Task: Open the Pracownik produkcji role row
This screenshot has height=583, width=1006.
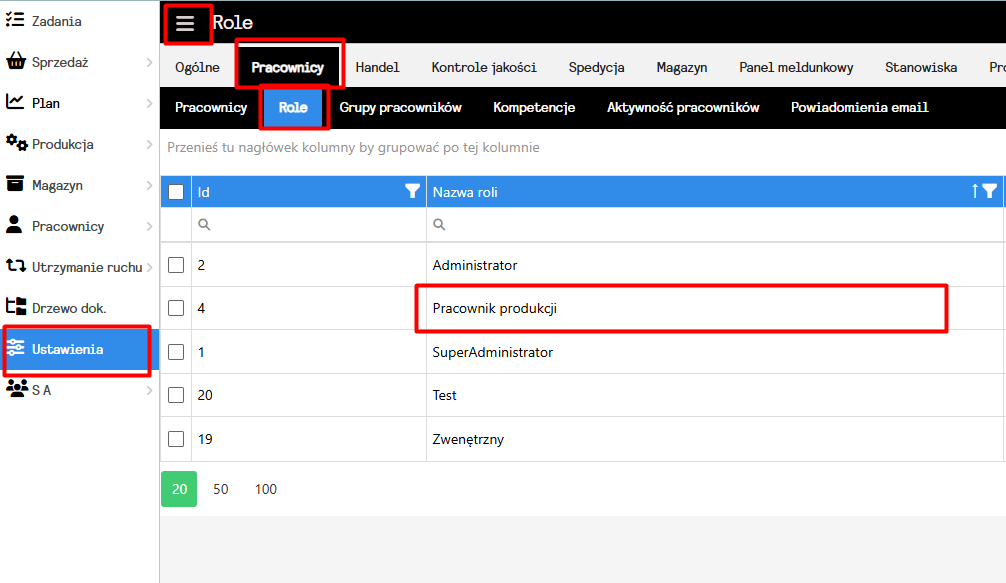Action: coord(494,309)
